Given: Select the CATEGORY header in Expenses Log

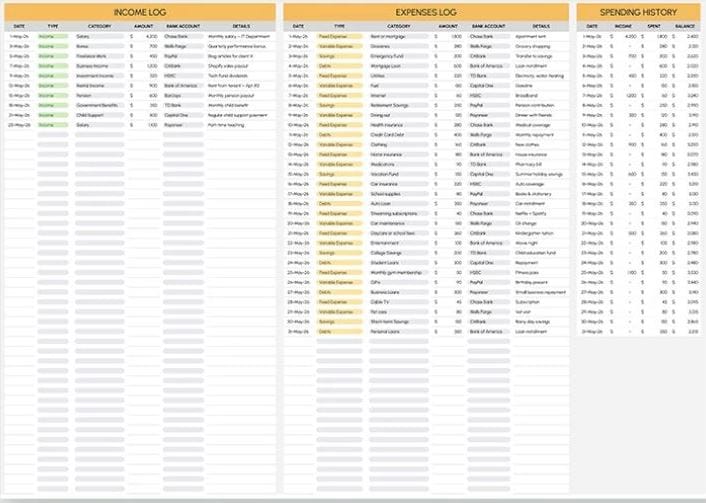Looking at the screenshot, I should click(398, 26).
